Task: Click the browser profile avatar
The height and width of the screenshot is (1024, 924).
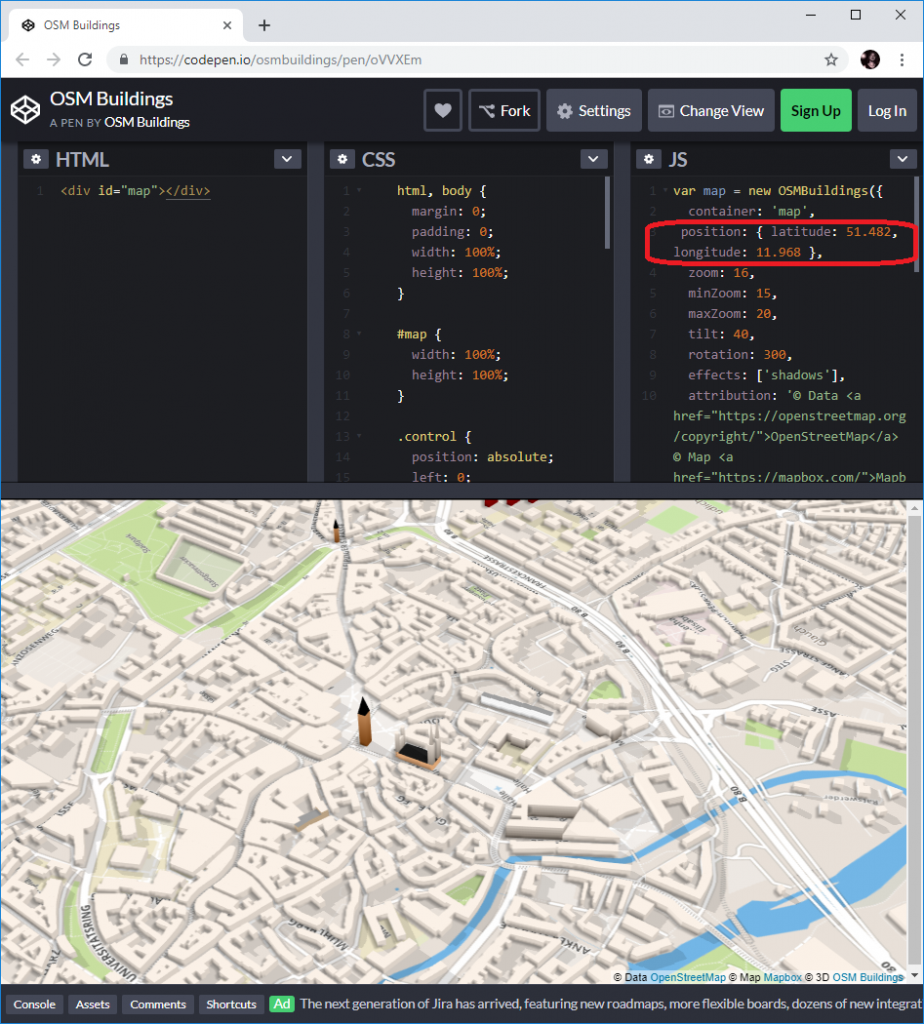Action: [870, 60]
